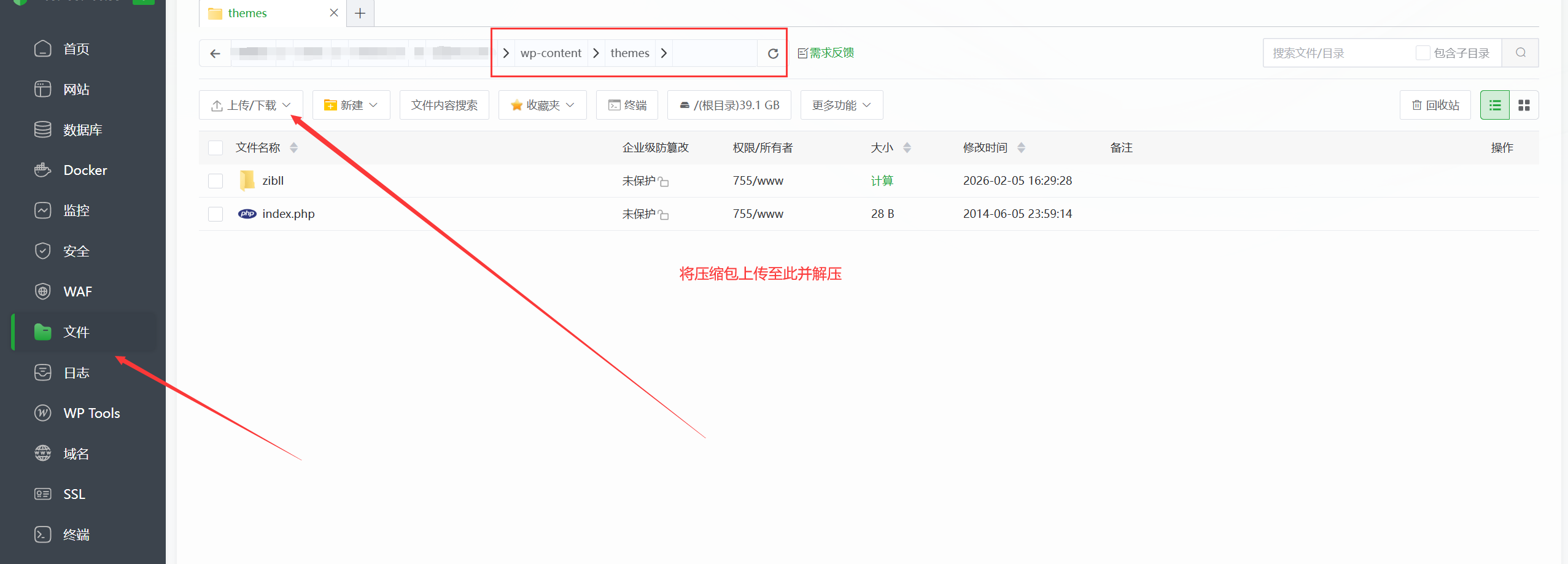
Task: Click 计算 to calculate zibll folder size
Action: 882,180
